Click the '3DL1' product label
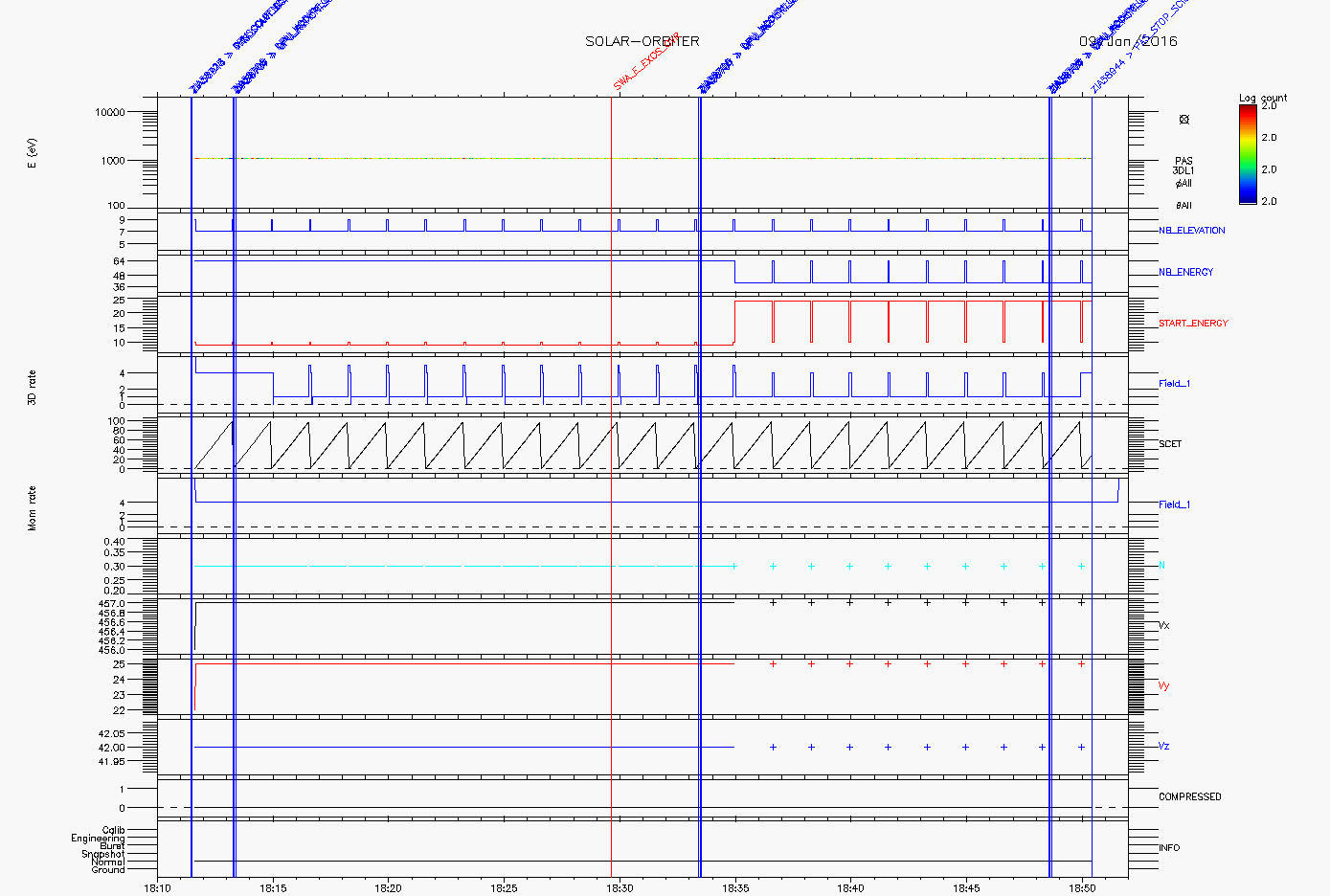Image resolution: width=1330 pixels, height=896 pixels. pos(1184,171)
